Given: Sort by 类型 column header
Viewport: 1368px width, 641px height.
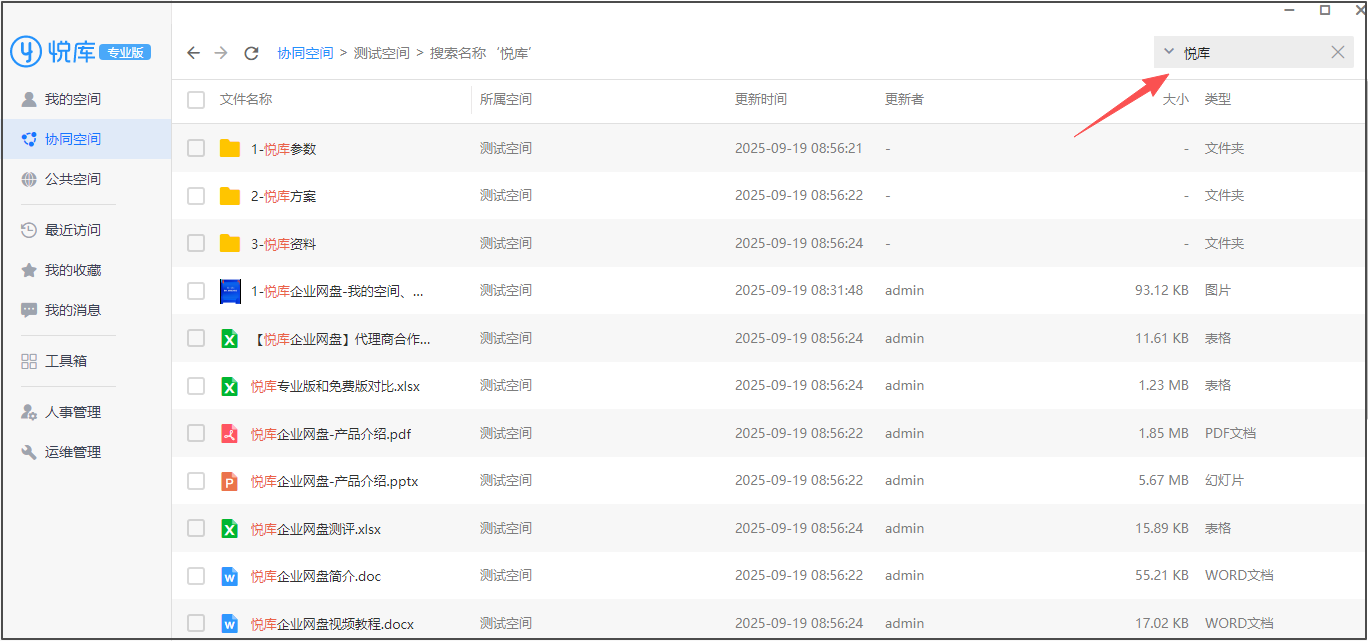Looking at the screenshot, I should 1218,99.
